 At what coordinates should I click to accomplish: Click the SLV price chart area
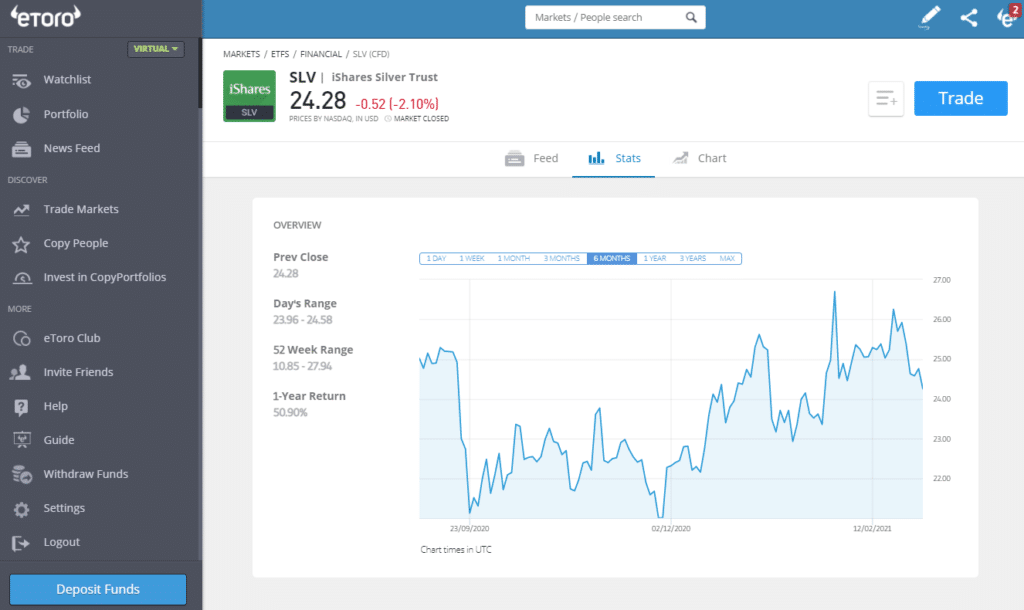[x=671, y=399]
